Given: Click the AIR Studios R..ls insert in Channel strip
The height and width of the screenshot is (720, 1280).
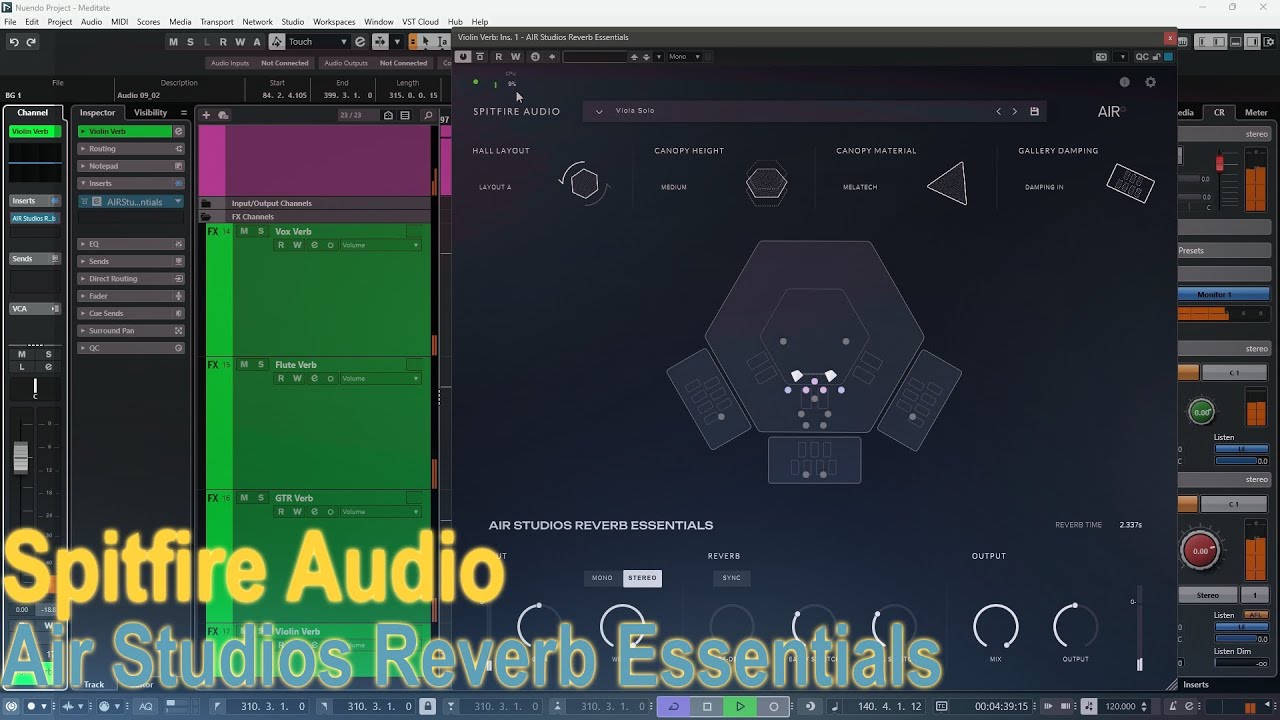Looking at the screenshot, I should click(34, 218).
